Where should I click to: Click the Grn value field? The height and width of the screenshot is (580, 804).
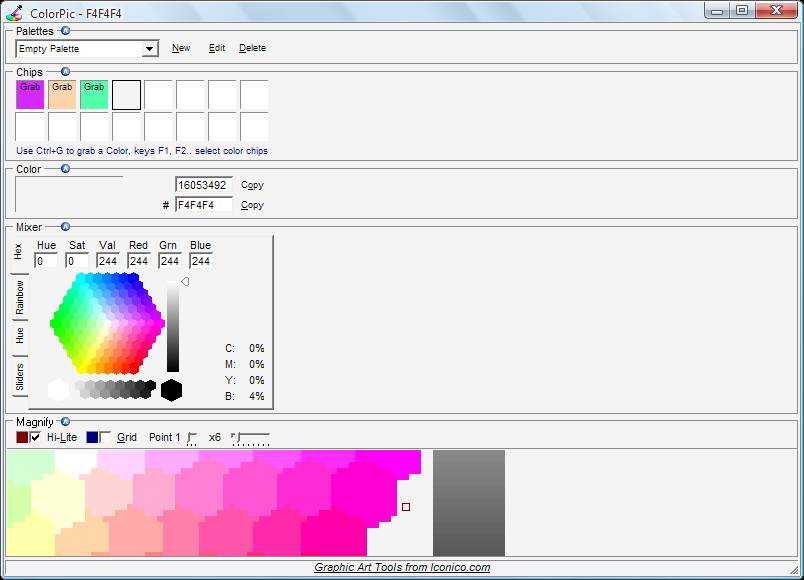170,261
